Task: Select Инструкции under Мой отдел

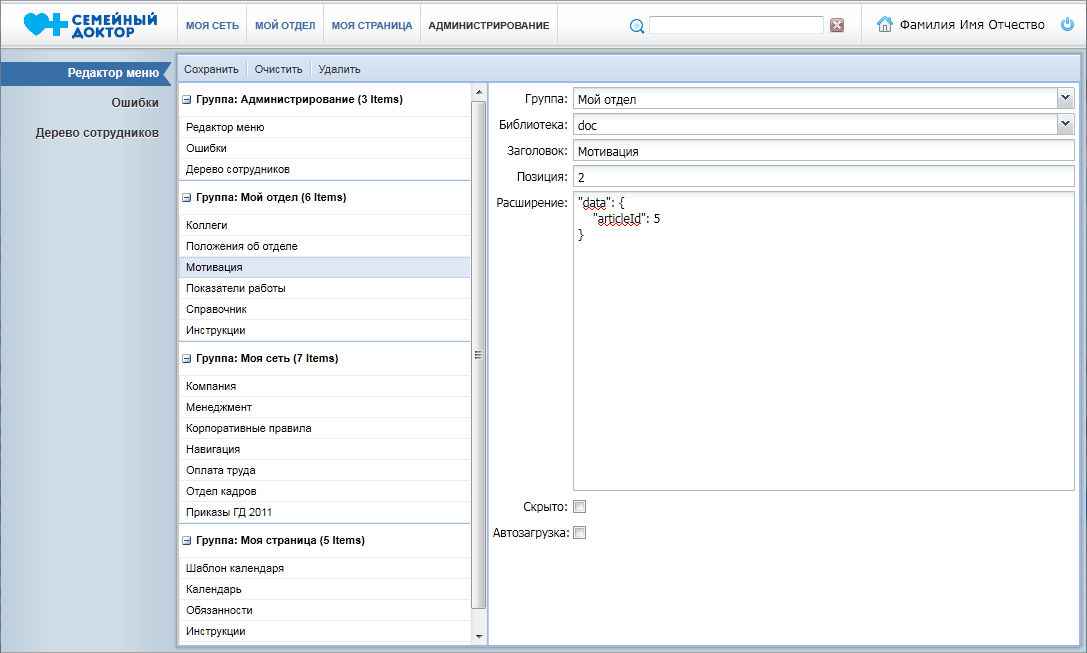Action: point(324,331)
